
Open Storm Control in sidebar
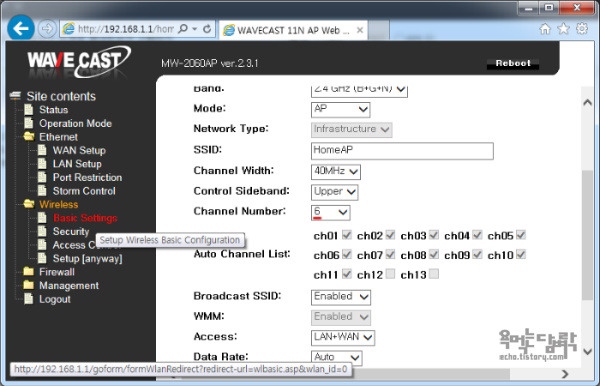[x=84, y=191]
